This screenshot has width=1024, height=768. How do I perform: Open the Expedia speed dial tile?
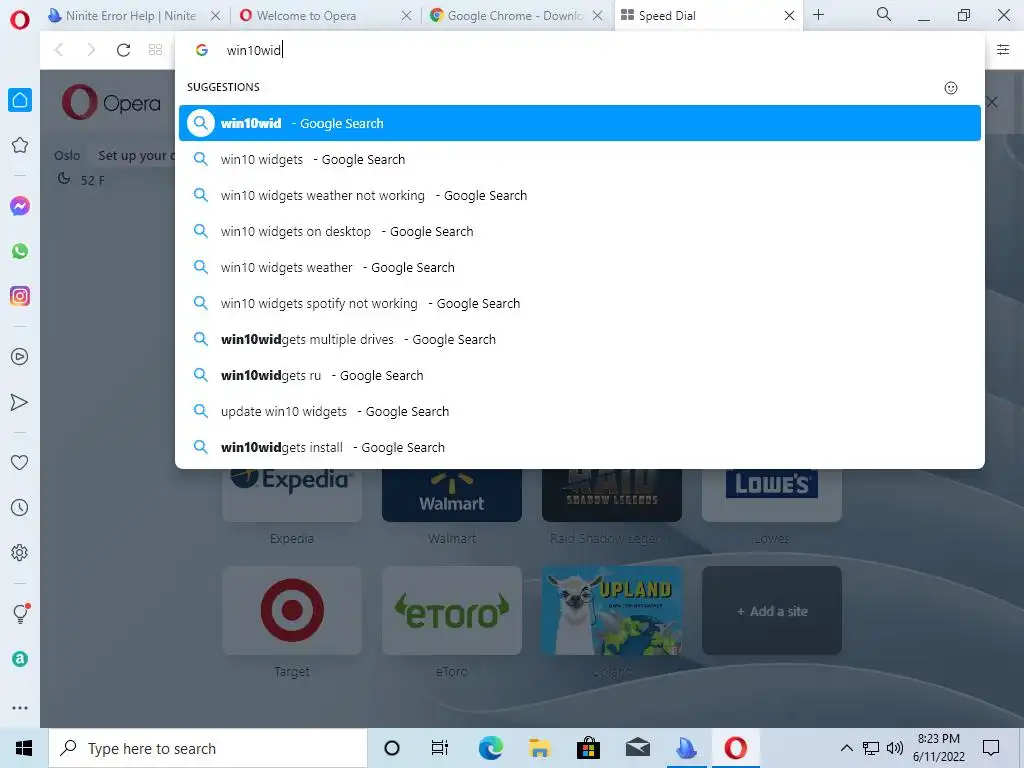click(292, 495)
